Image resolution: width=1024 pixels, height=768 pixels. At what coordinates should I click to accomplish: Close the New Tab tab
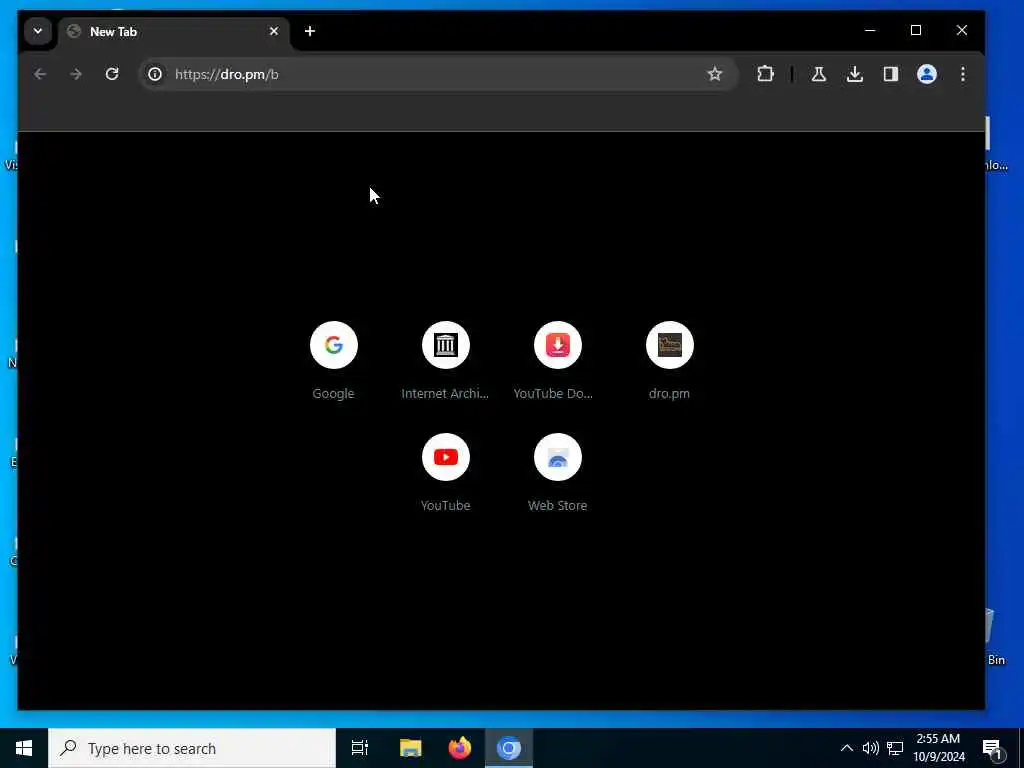pyautogui.click(x=274, y=31)
